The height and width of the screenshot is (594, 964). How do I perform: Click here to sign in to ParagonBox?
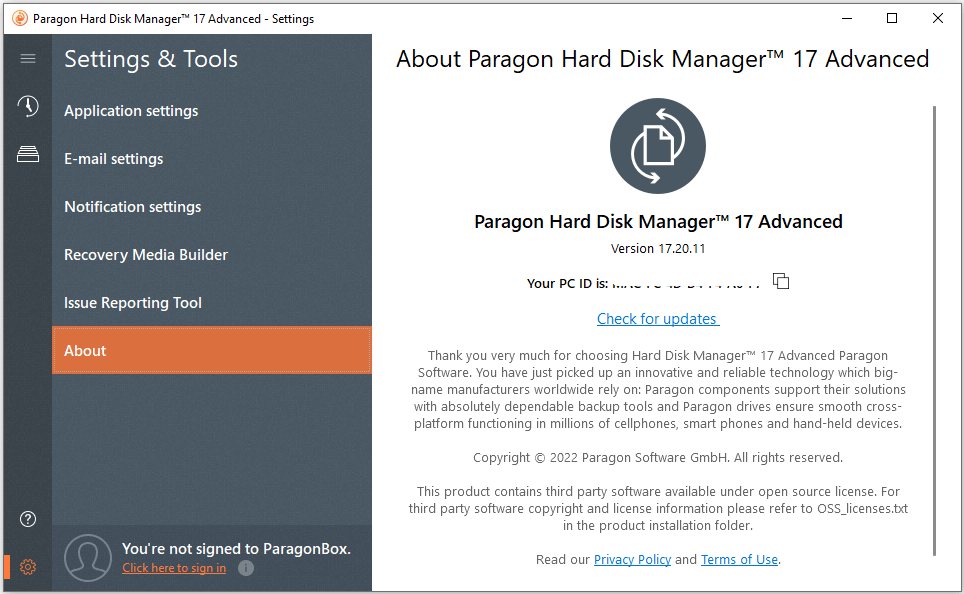[x=174, y=568]
